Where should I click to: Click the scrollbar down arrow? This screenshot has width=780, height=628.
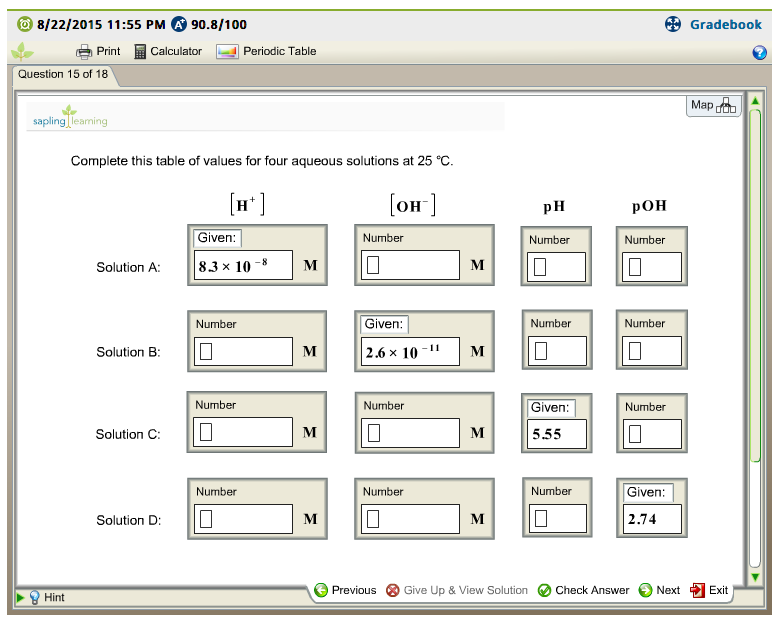(x=755, y=577)
